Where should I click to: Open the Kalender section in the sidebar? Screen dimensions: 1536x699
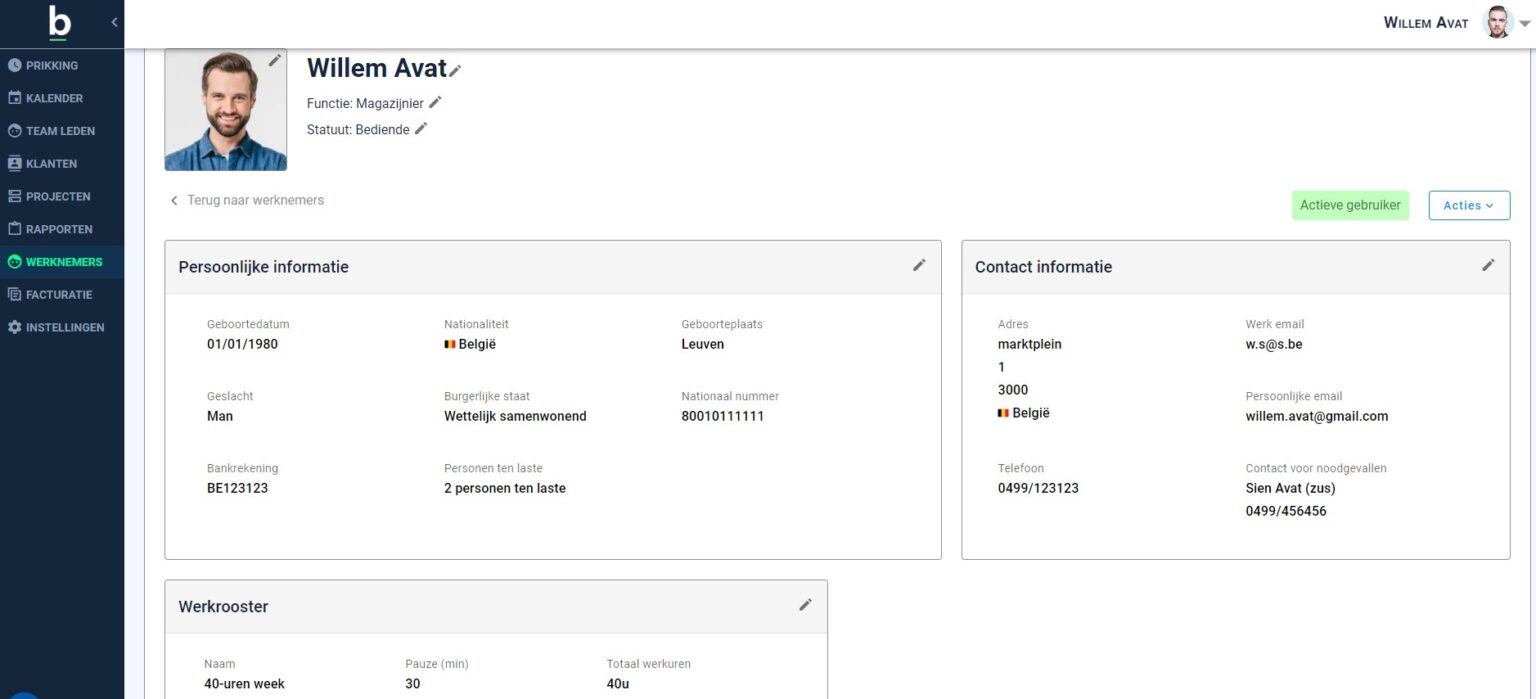point(54,97)
